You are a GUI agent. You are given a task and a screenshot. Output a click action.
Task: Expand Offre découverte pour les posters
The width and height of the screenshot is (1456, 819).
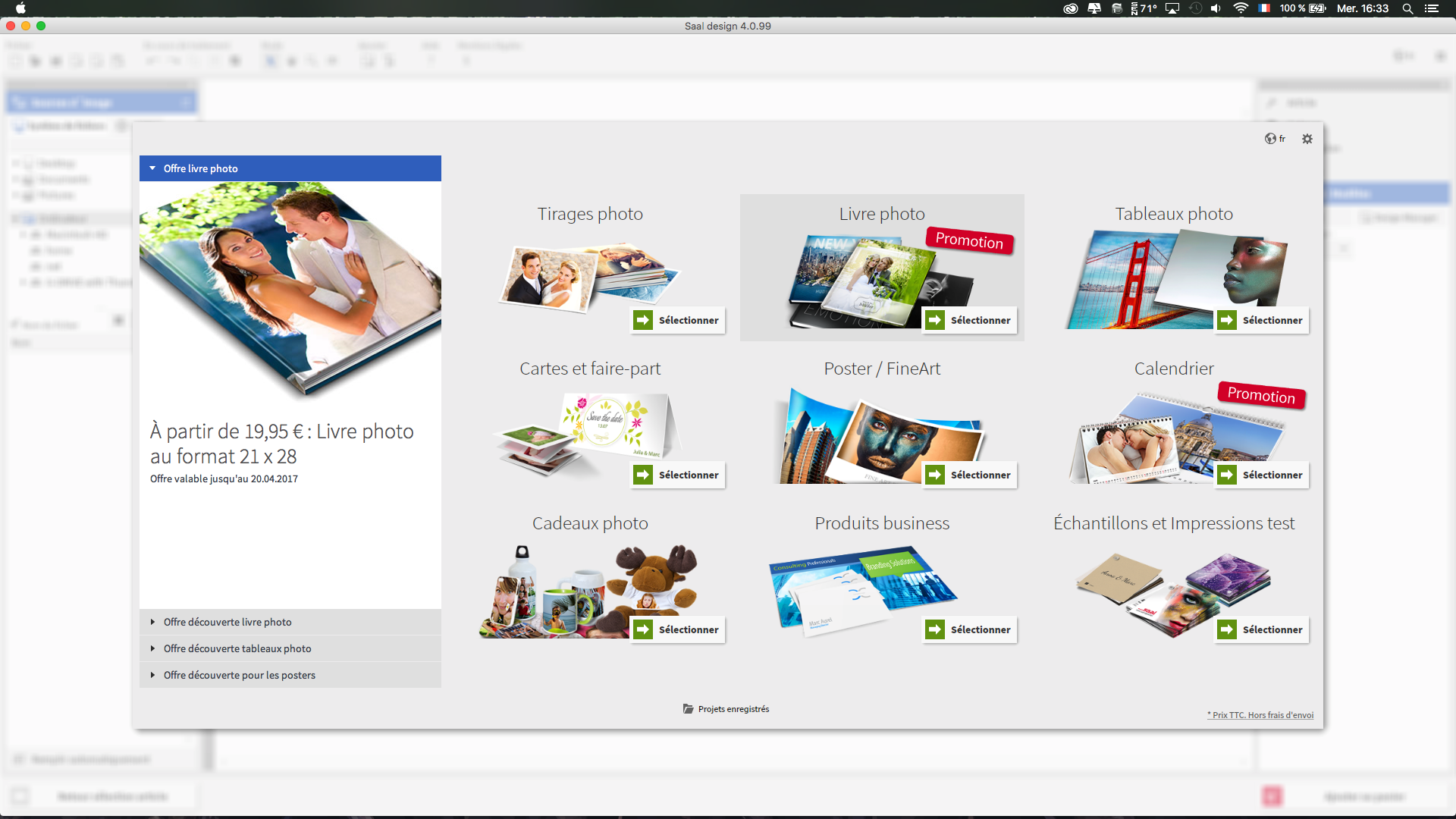(x=239, y=675)
